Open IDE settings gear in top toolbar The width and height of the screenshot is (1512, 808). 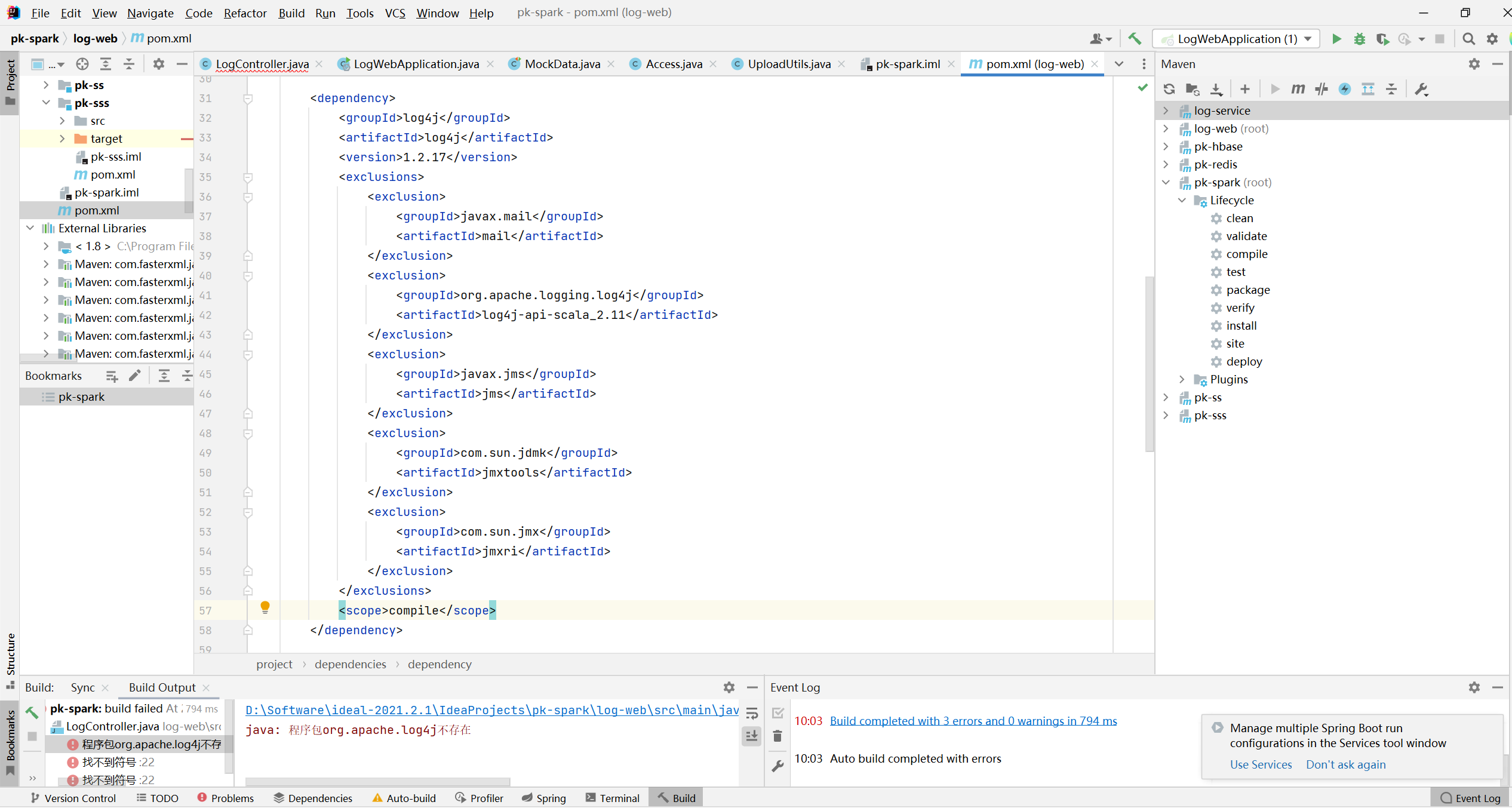tap(1492, 39)
